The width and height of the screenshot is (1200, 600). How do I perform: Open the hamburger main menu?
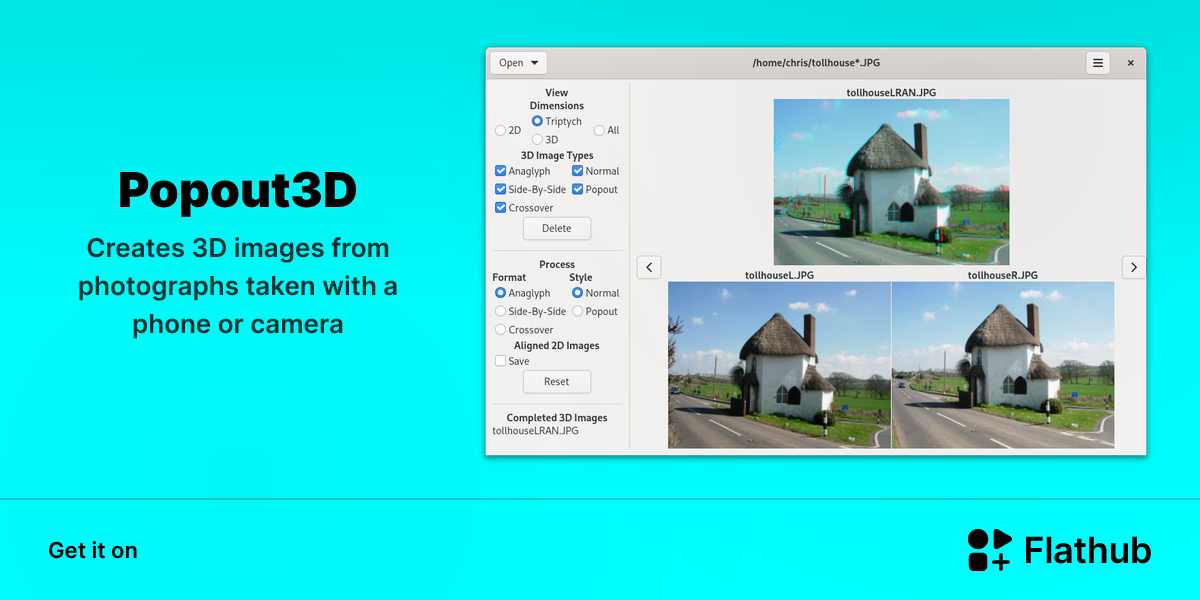(1098, 63)
